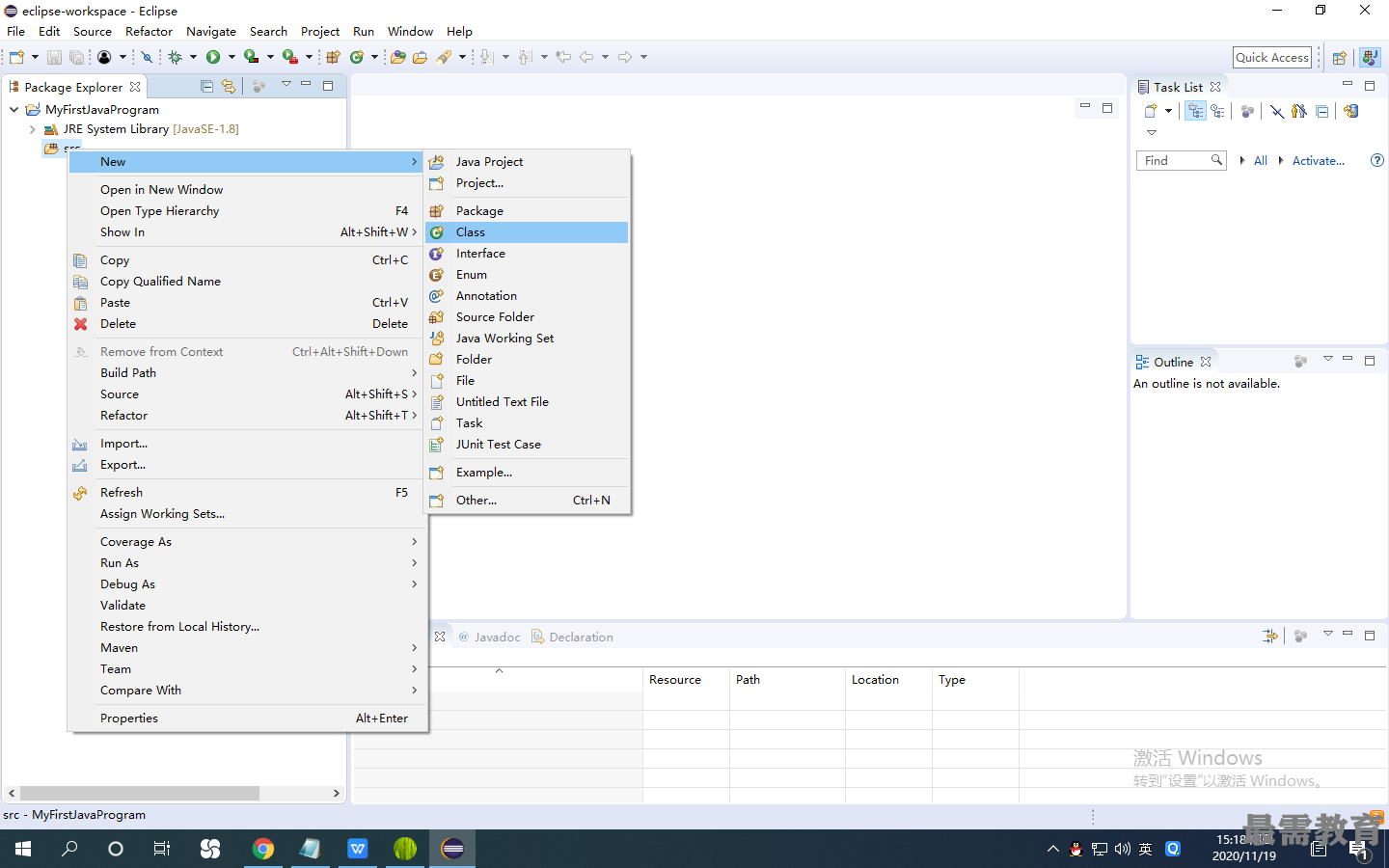Open the New Java Class dropdown arrow
The height and width of the screenshot is (868, 1389).
pyautogui.click(x=374, y=57)
